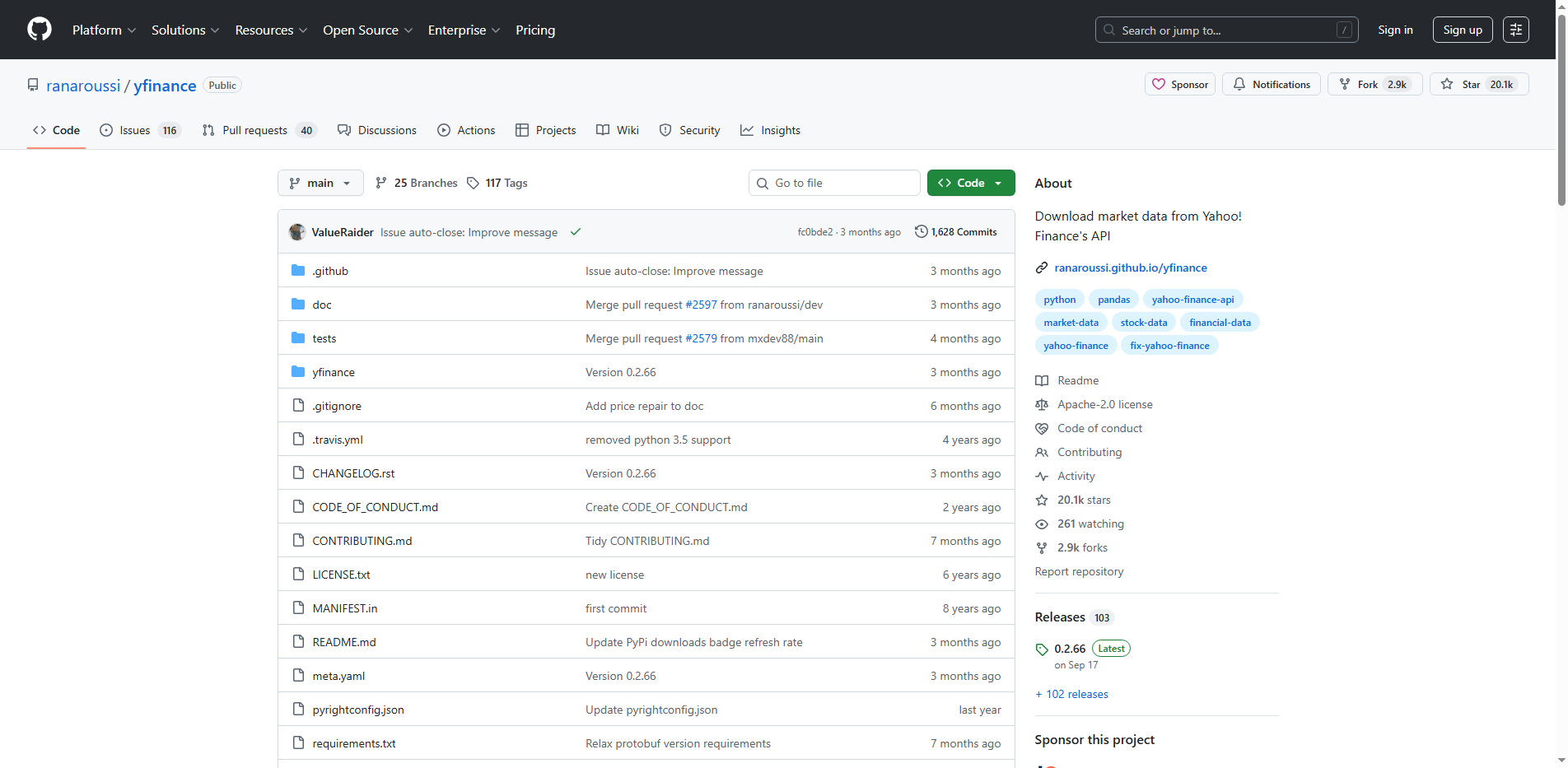
Task: Click the Notifications bell icon
Action: coord(1239,84)
